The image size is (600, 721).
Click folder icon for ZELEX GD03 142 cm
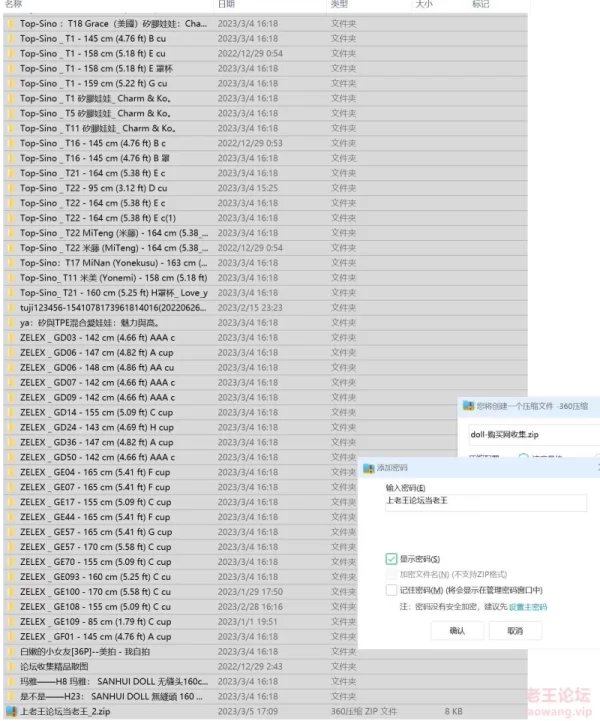coord(10,338)
